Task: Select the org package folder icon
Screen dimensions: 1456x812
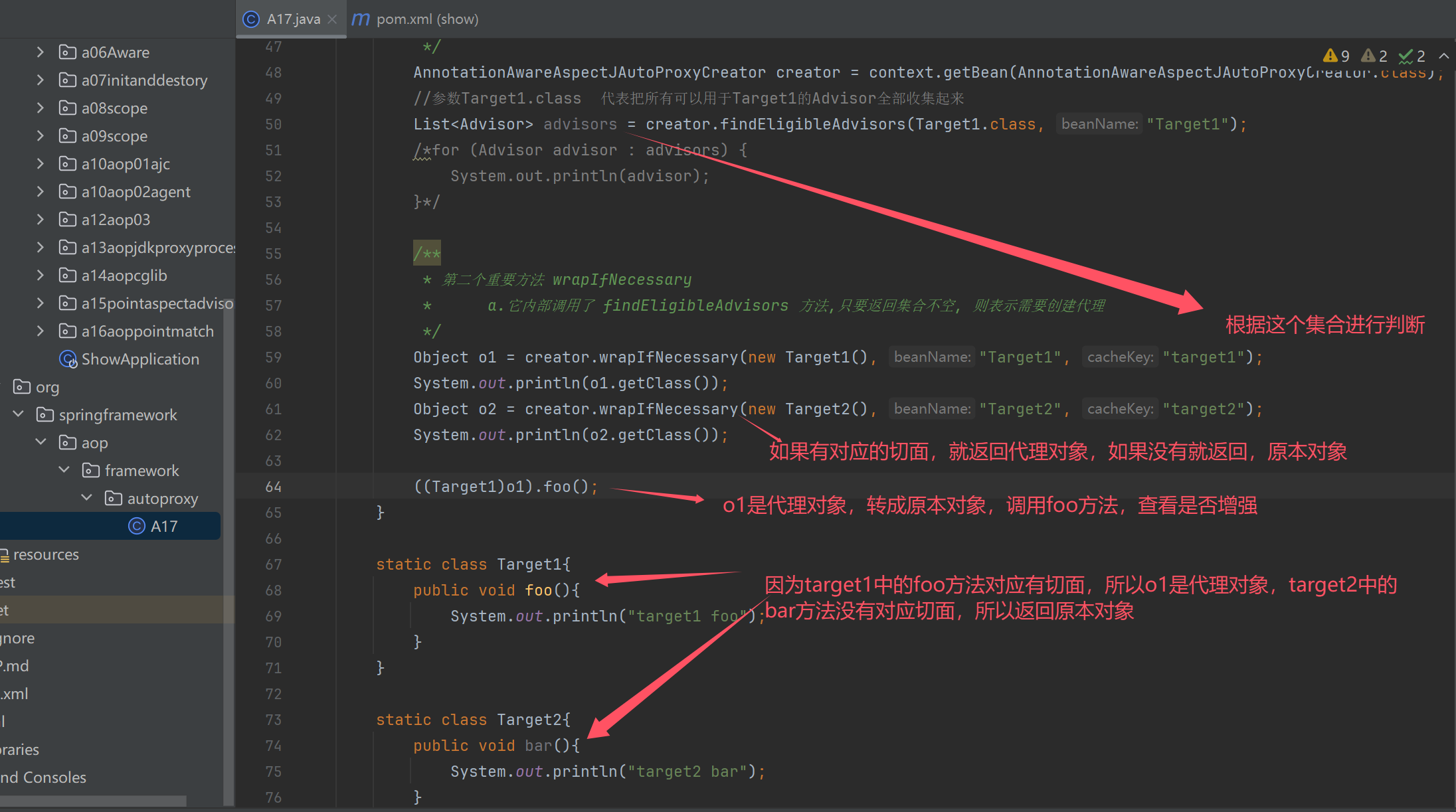Action: click(x=22, y=386)
